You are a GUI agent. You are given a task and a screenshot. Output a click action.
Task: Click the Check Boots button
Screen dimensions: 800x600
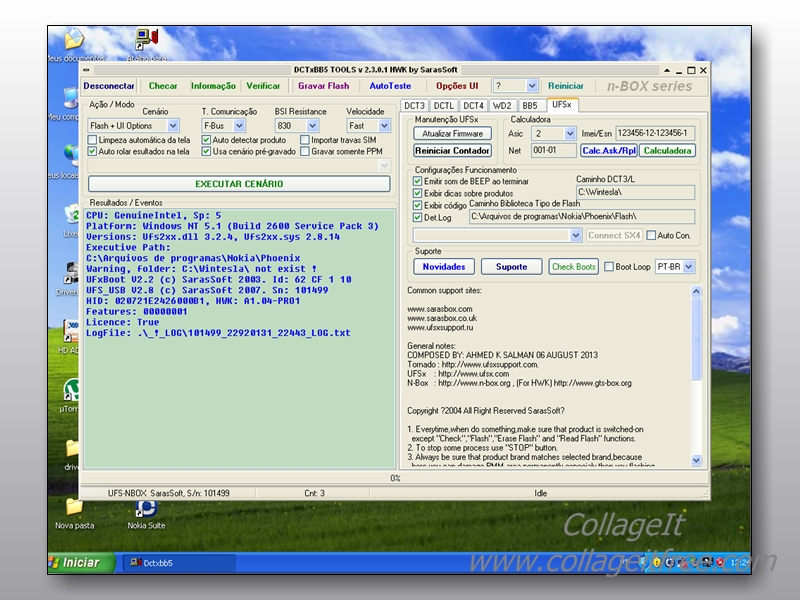(574, 267)
